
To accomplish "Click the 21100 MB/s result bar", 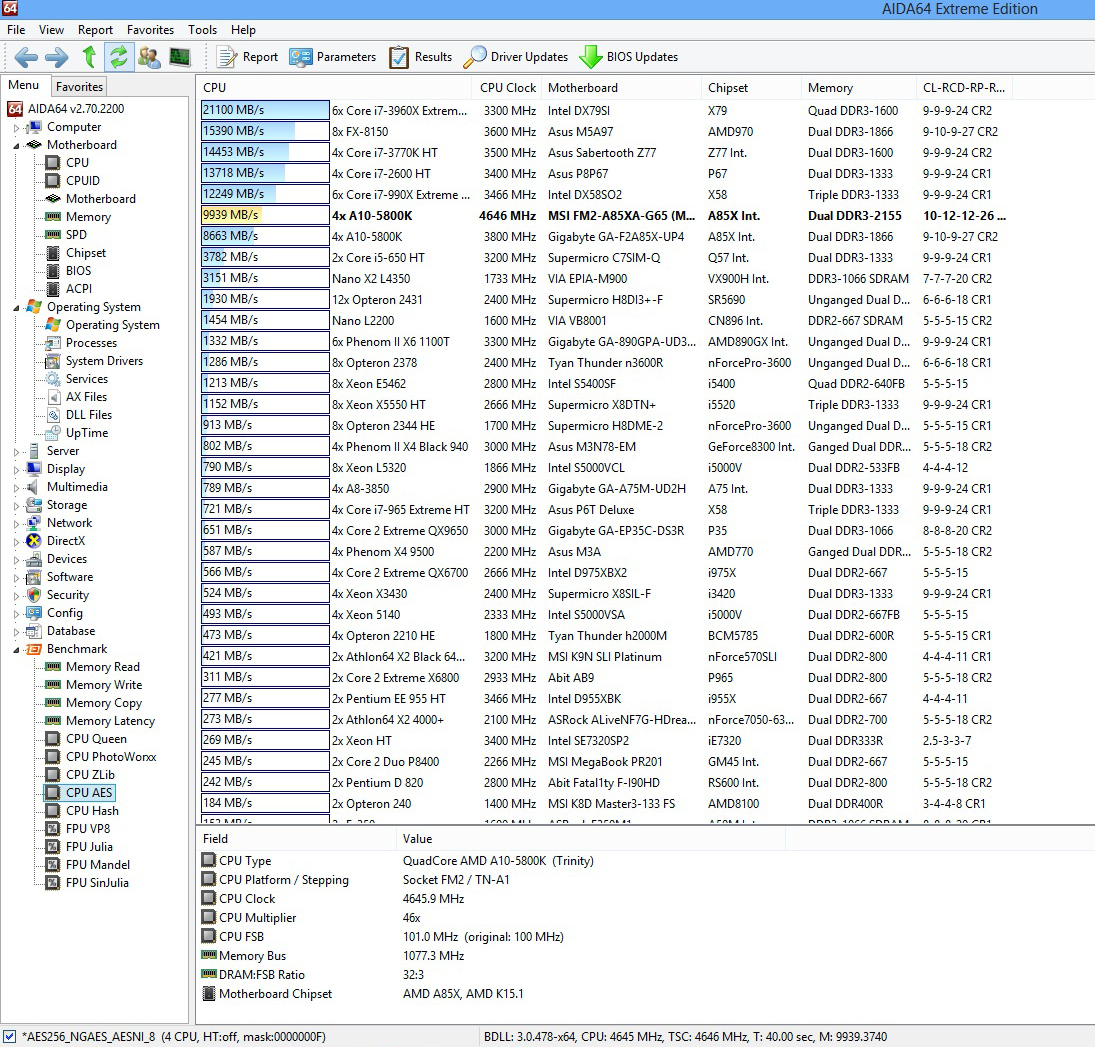I will click(265, 110).
